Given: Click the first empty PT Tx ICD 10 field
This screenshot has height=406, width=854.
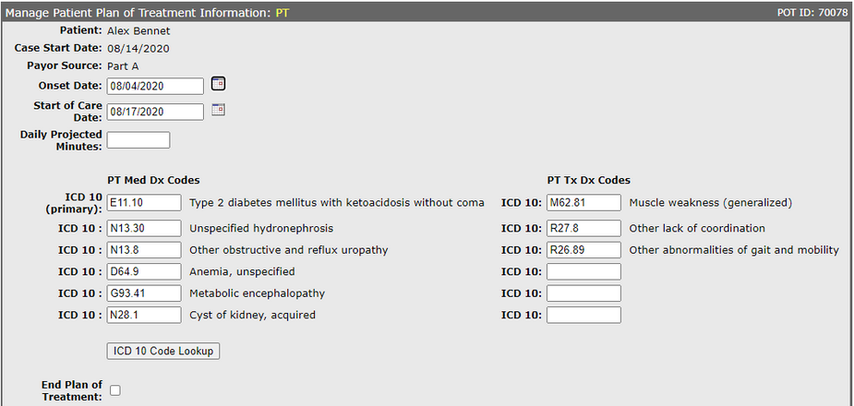Looking at the screenshot, I should point(584,271).
